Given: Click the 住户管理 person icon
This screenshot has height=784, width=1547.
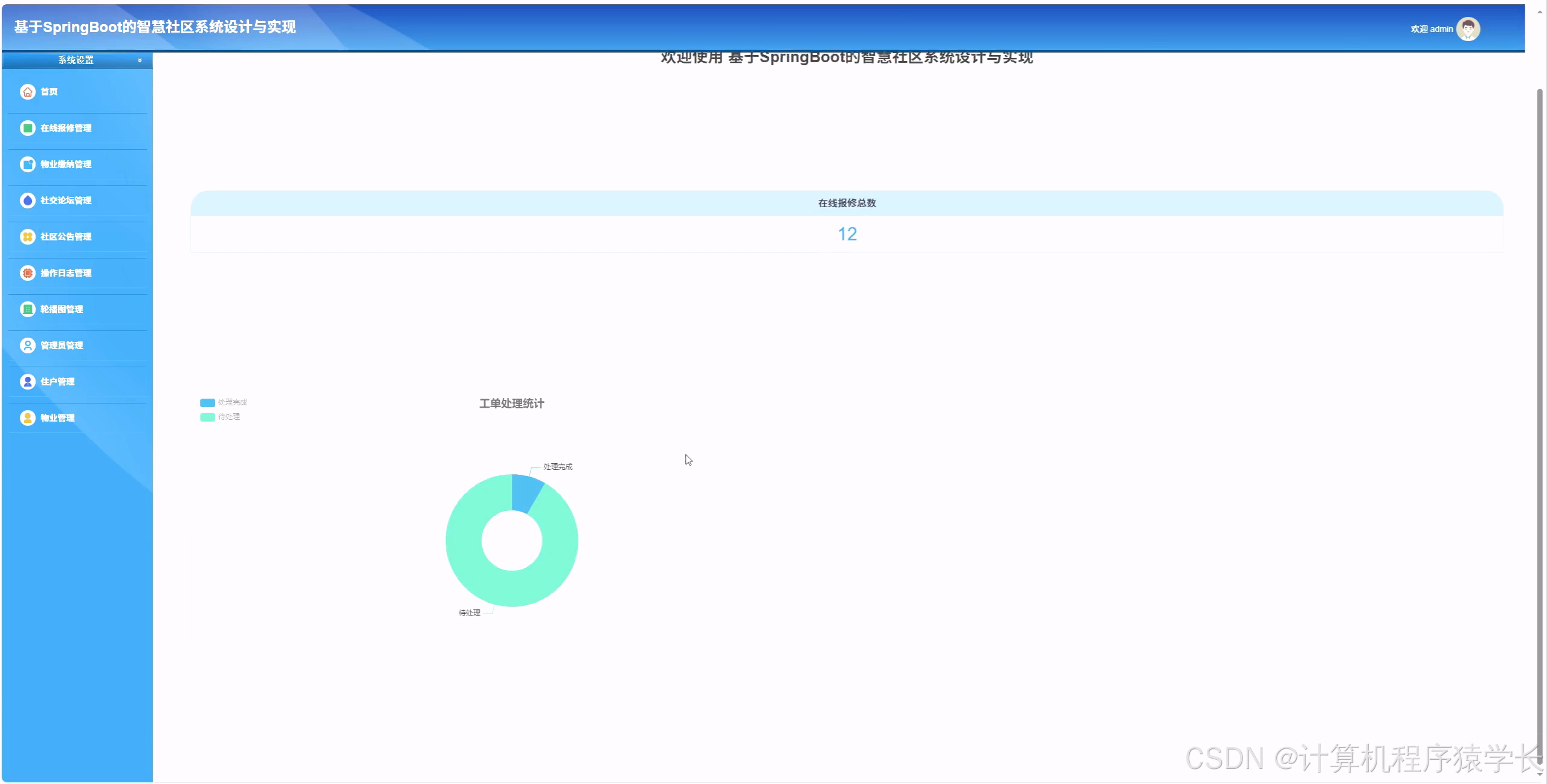Looking at the screenshot, I should tap(27, 382).
